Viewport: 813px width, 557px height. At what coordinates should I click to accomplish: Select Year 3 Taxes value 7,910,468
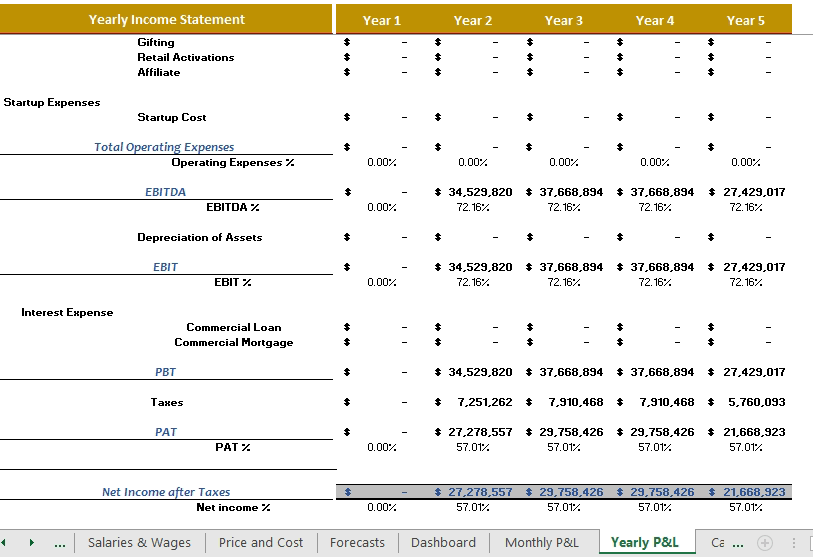click(x=576, y=402)
